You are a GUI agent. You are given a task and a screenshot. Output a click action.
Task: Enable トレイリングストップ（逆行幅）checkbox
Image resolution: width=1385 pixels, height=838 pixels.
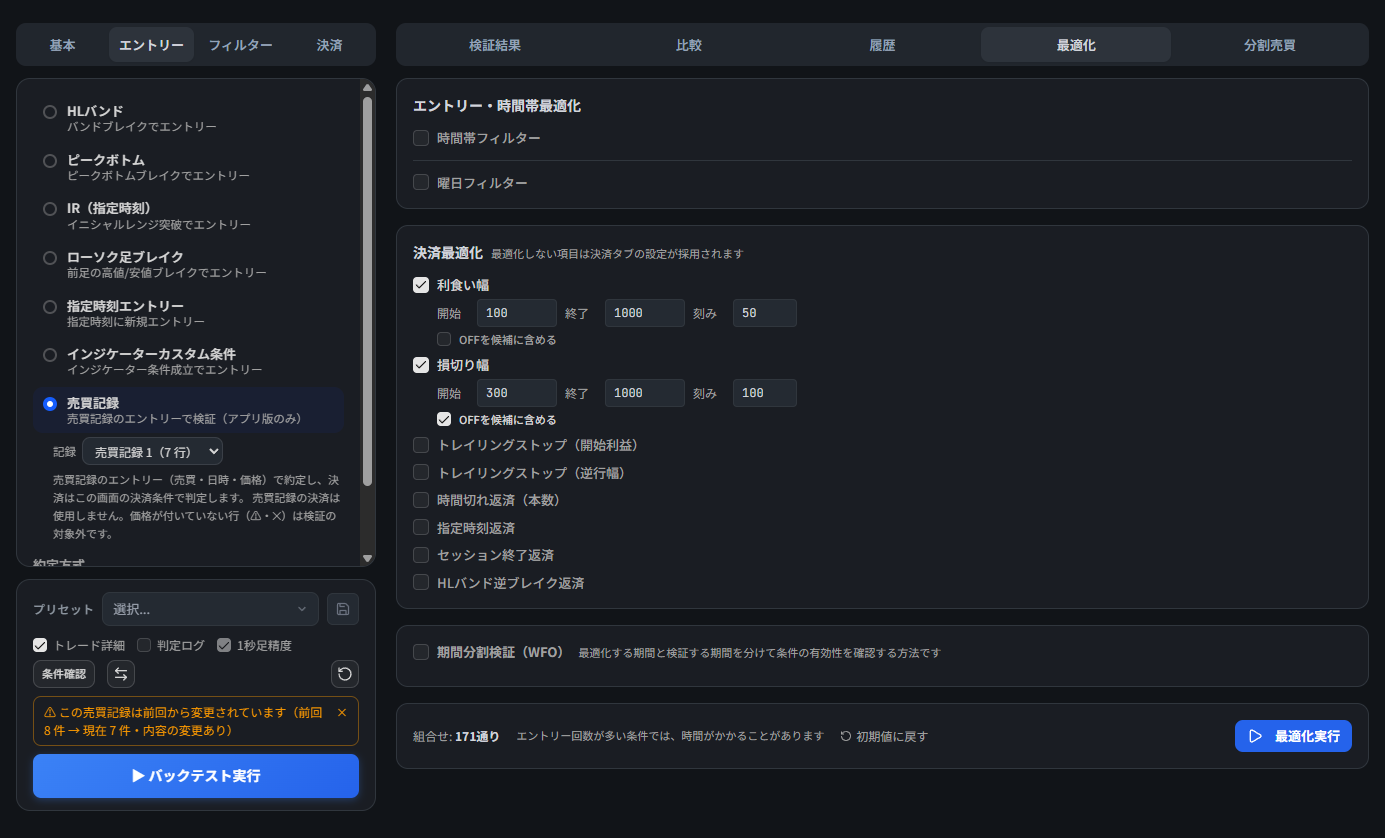coord(421,472)
